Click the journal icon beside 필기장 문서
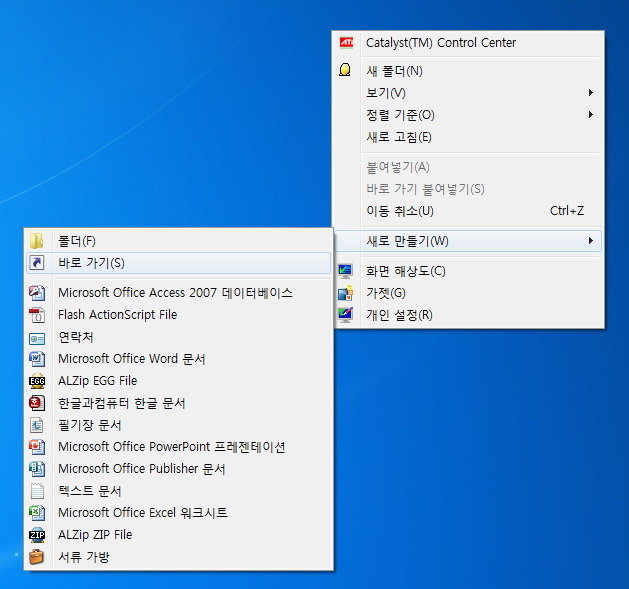629x589 pixels. tap(37, 425)
